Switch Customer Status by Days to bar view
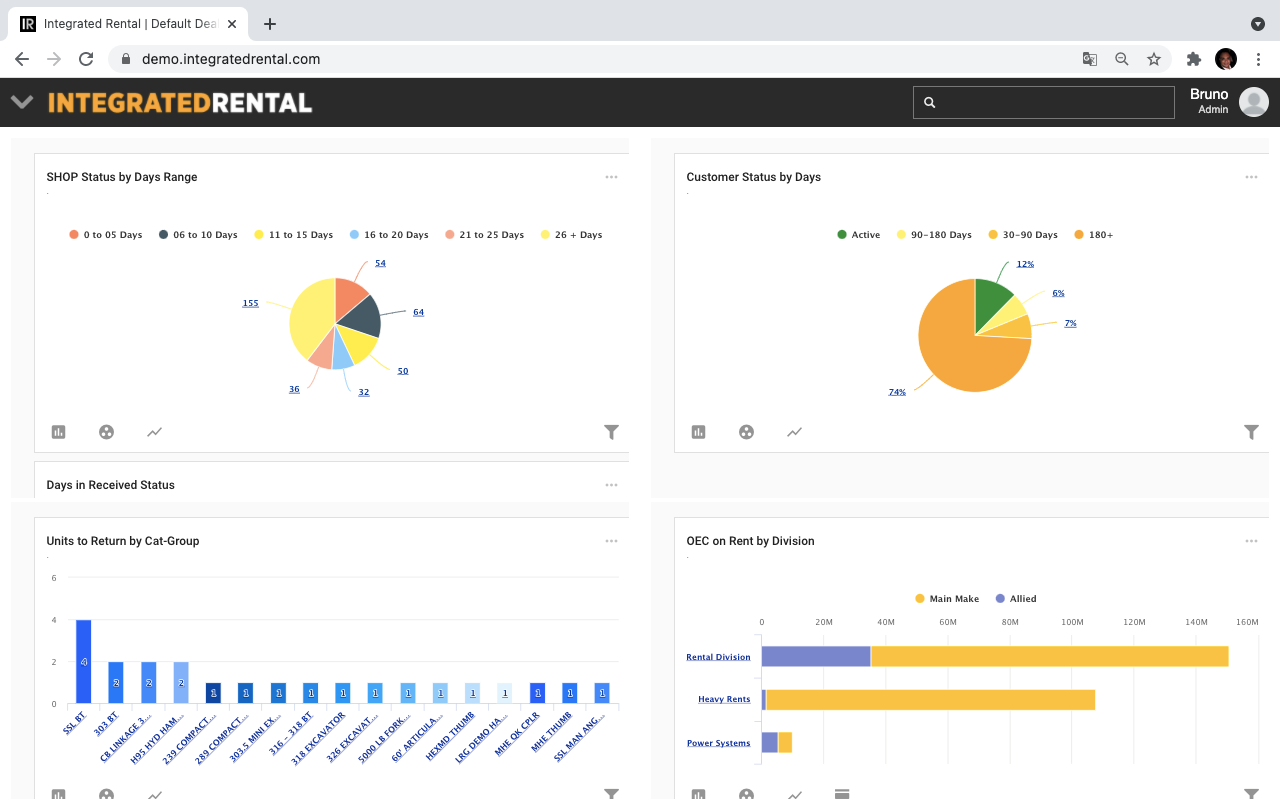1280x799 pixels. [x=698, y=432]
